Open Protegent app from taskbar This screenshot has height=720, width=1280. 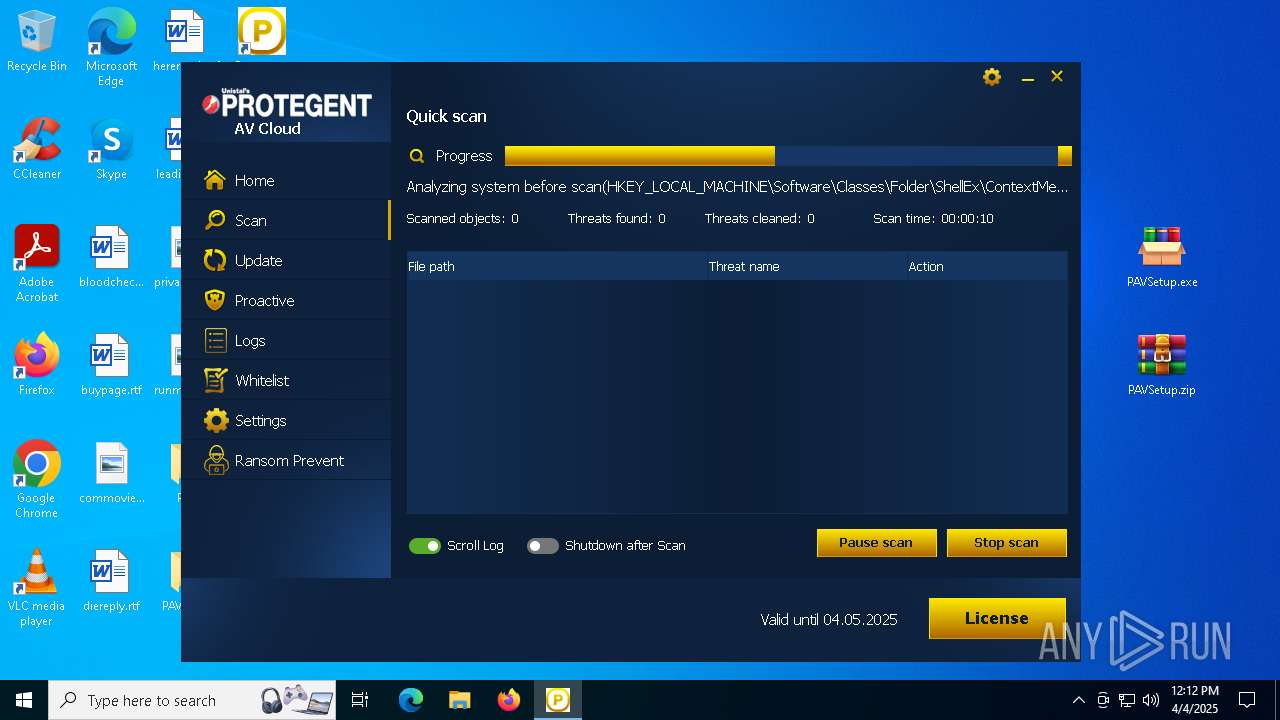point(557,700)
